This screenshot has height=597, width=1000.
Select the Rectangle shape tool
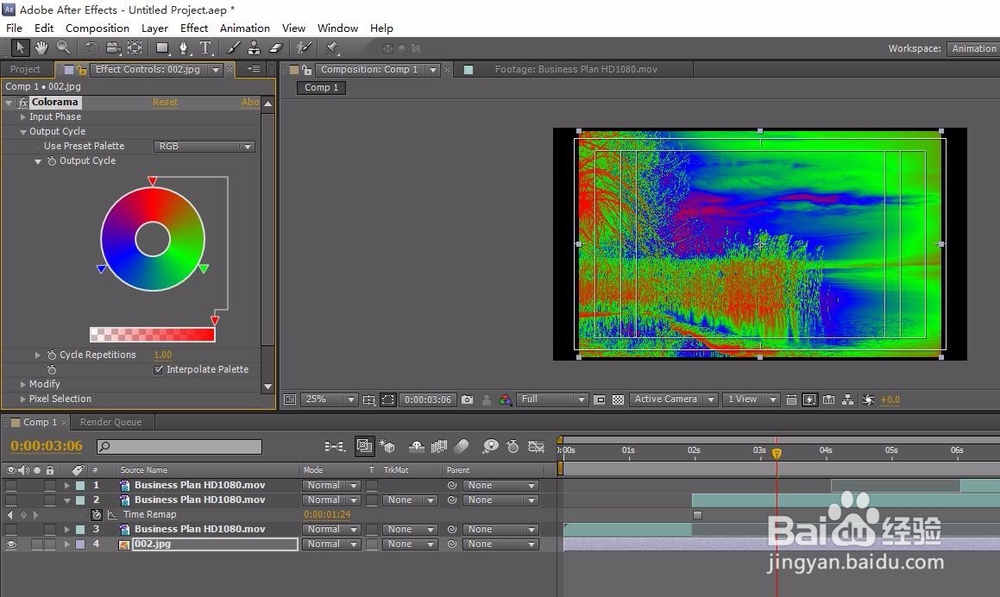click(x=163, y=48)
